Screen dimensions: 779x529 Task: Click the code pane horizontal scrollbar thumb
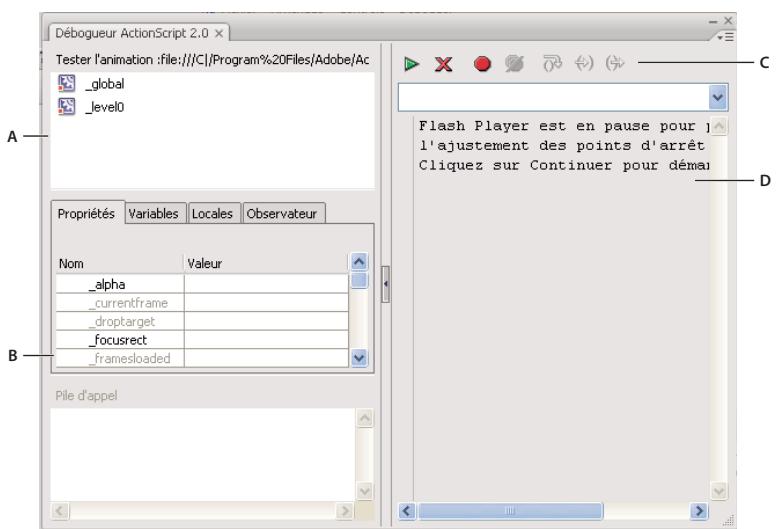(x=510, y=511)
